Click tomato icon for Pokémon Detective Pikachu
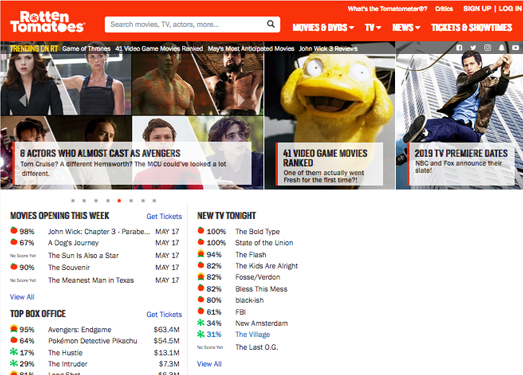Image resolution: width=523 pixels, height=375 pixels. tap(14, 340)
